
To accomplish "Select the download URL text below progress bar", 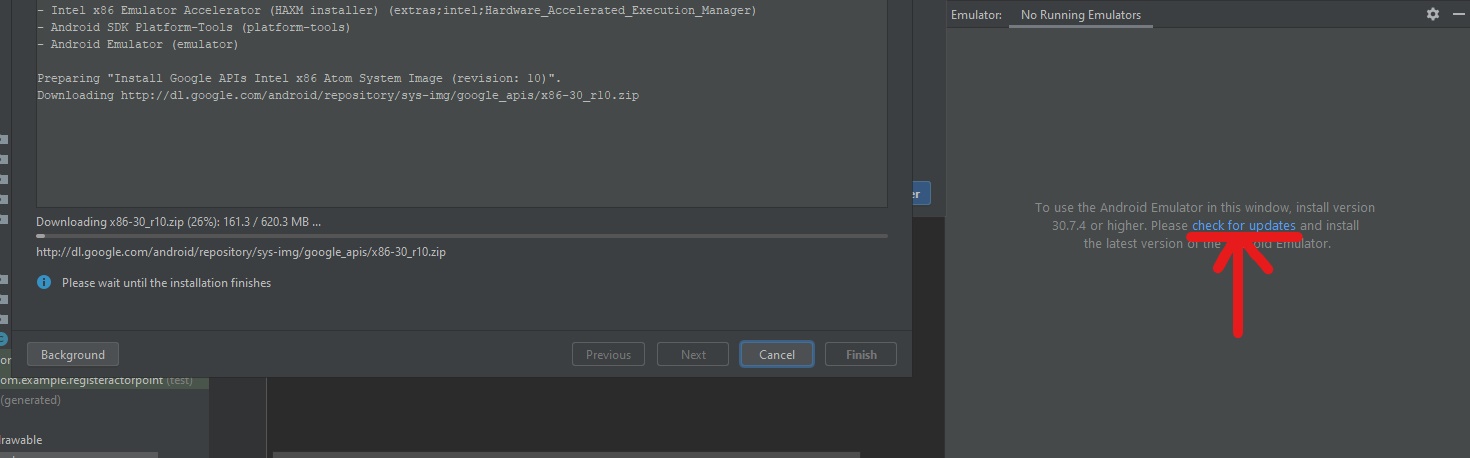I will 241,252.
